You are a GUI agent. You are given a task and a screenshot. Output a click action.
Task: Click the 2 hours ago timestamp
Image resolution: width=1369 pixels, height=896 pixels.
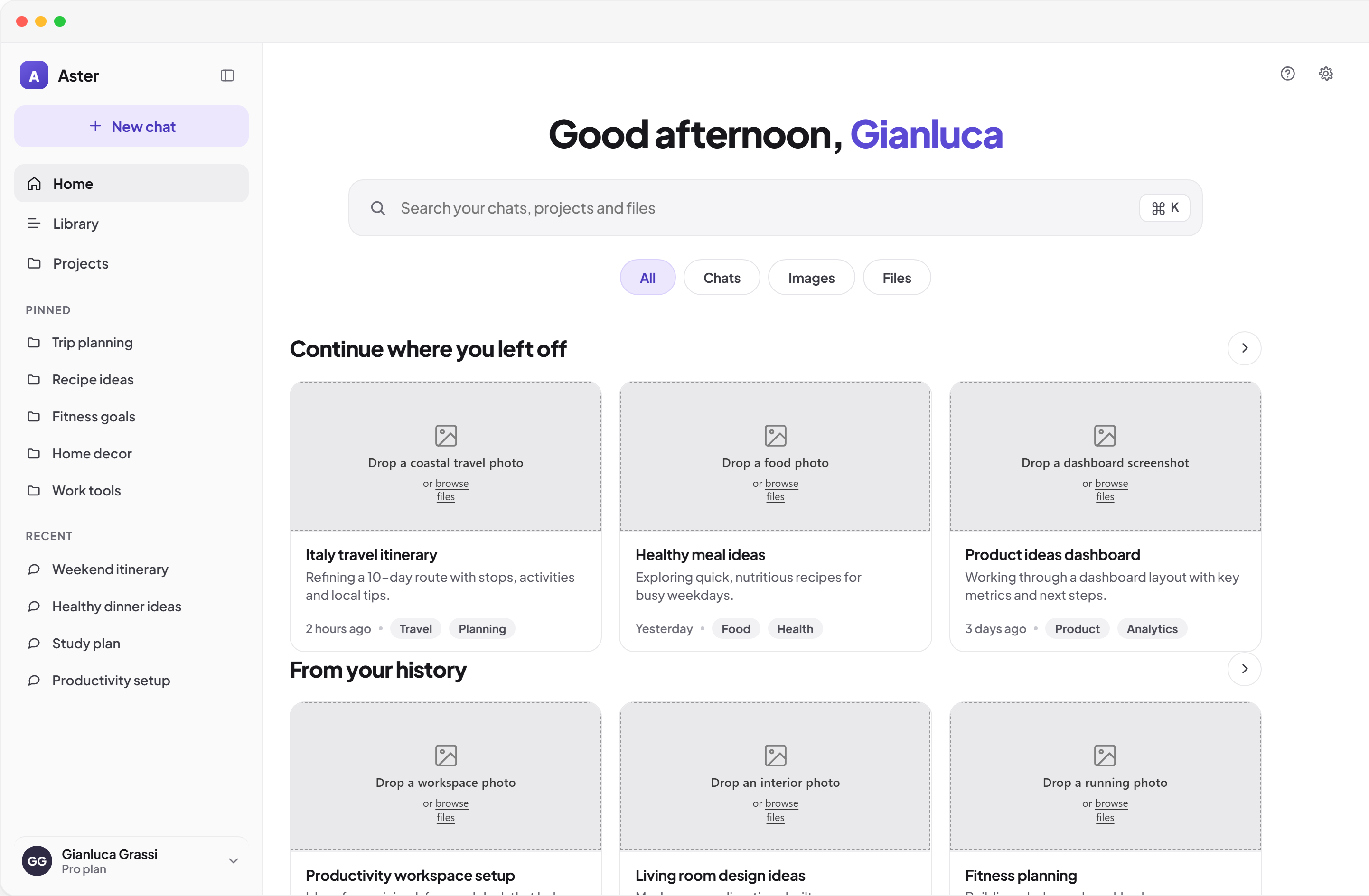click(338, 629)
